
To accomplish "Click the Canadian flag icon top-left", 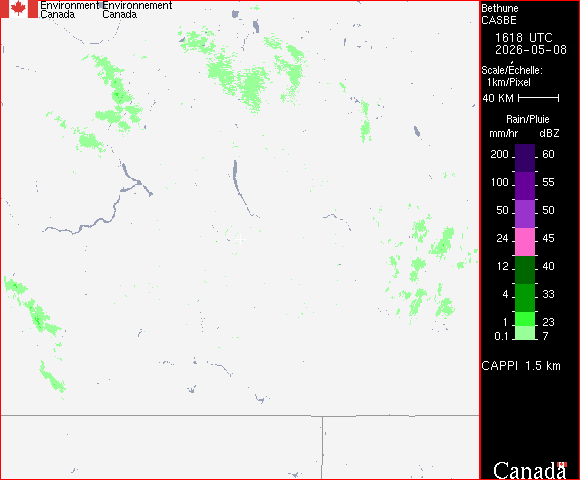I will click(19, 9).
